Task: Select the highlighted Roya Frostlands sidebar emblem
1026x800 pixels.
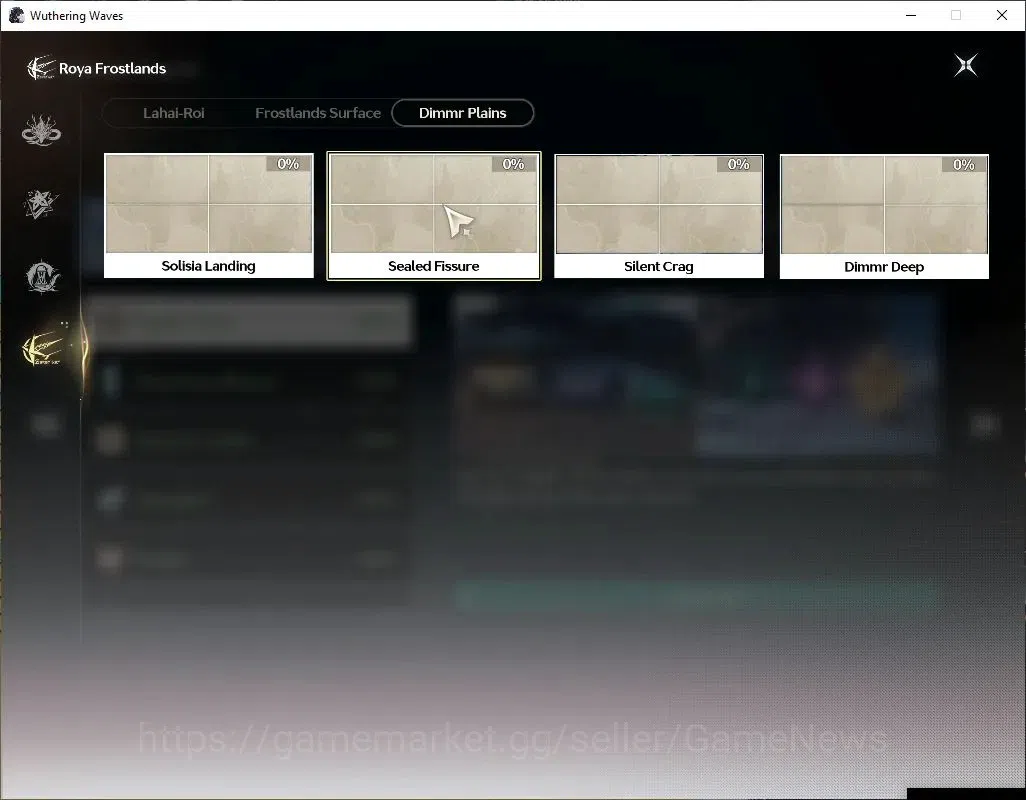Action: [43, 349]
